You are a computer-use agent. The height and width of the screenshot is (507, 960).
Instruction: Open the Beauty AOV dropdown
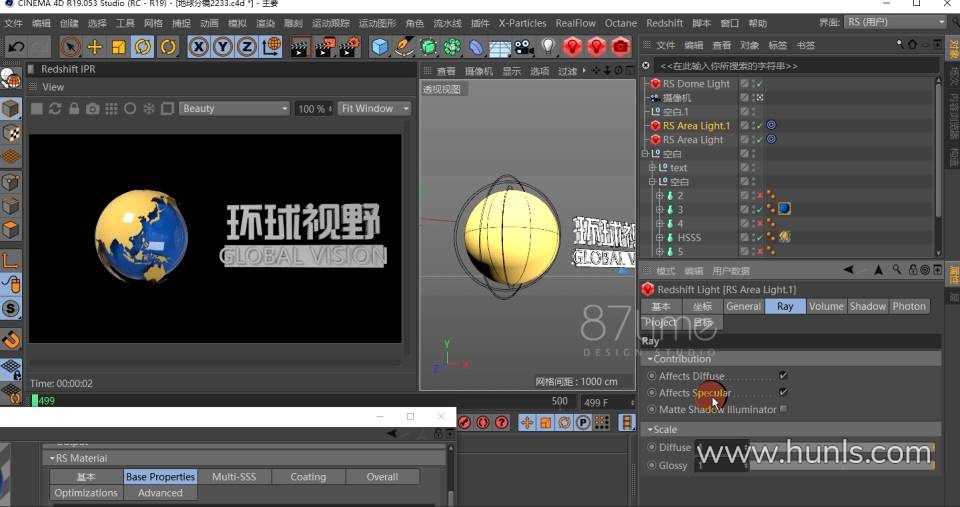pyautogui.click(x=234, y=108)
